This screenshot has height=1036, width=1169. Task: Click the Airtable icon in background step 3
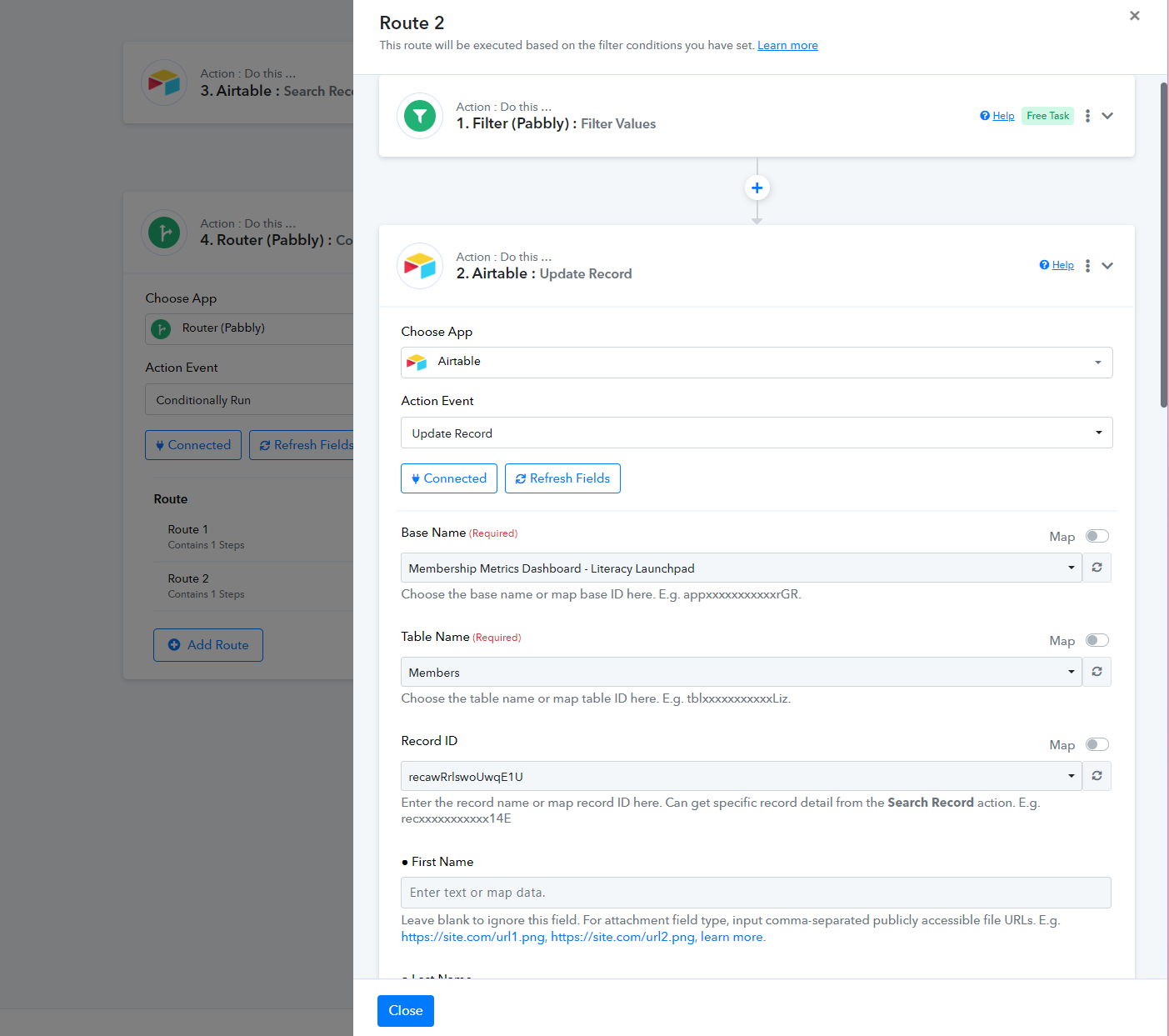[x=164, y=83]
